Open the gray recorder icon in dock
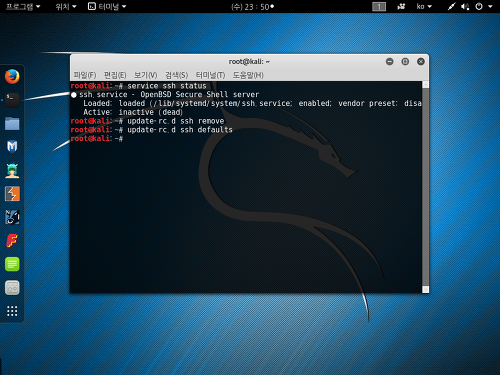The height and width of the screenshot is (375, 500). pos(12,288)
